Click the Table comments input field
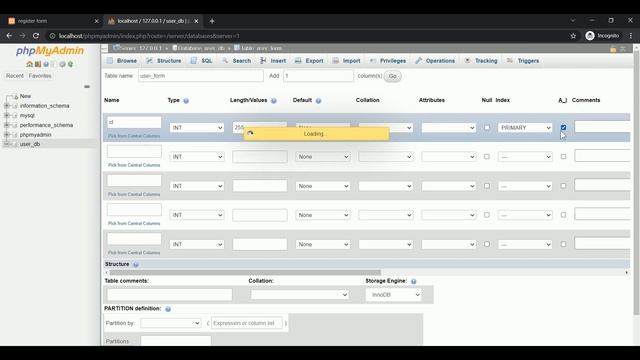The image size is (640, 360). [169, 295]
